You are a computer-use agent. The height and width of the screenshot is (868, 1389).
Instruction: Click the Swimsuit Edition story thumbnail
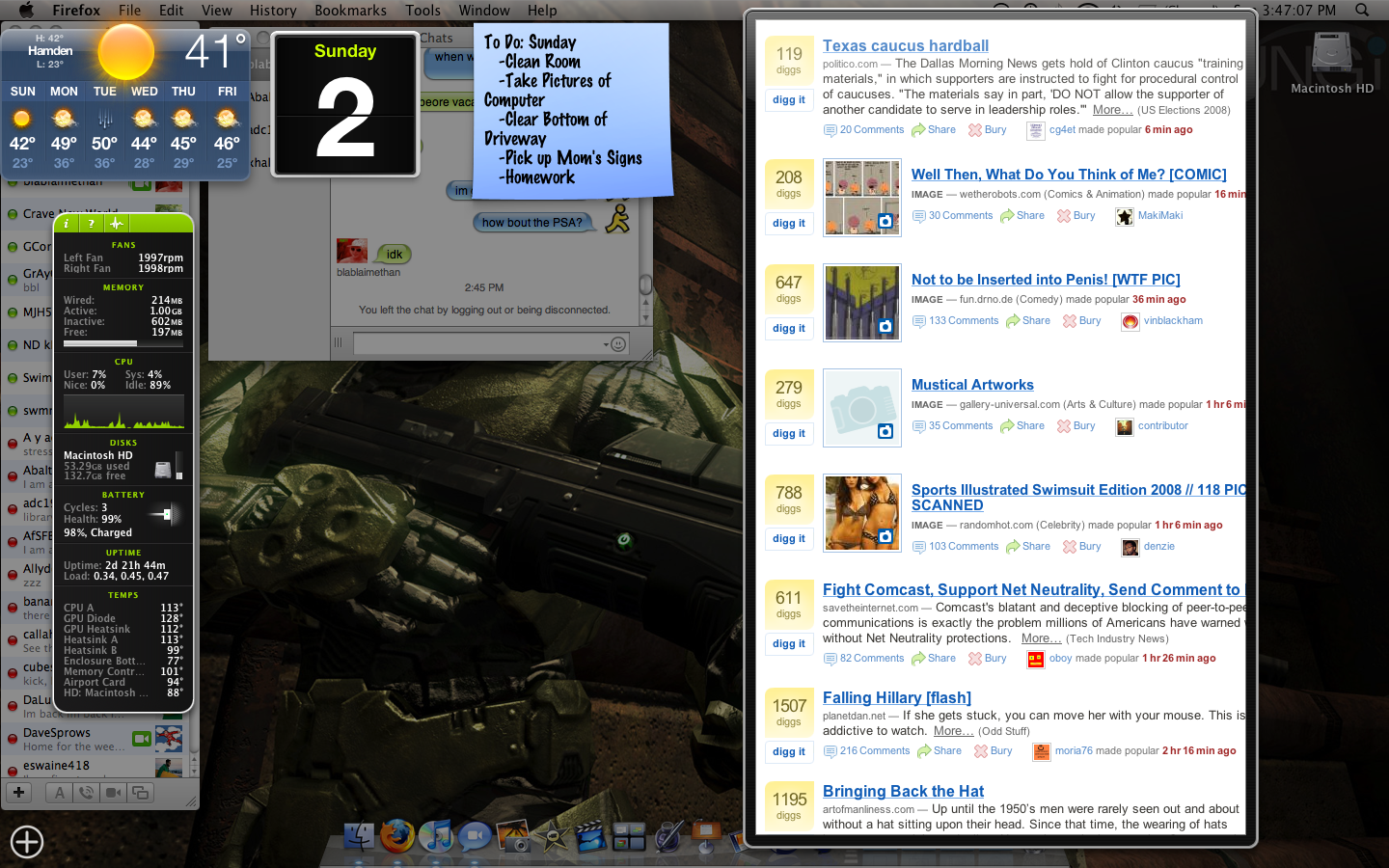[861, 512]
